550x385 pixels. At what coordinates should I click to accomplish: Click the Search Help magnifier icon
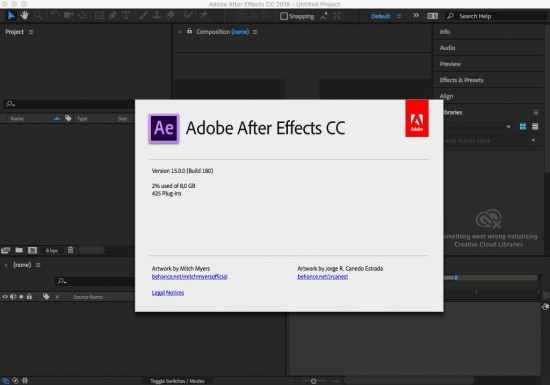tap(450, 16)
